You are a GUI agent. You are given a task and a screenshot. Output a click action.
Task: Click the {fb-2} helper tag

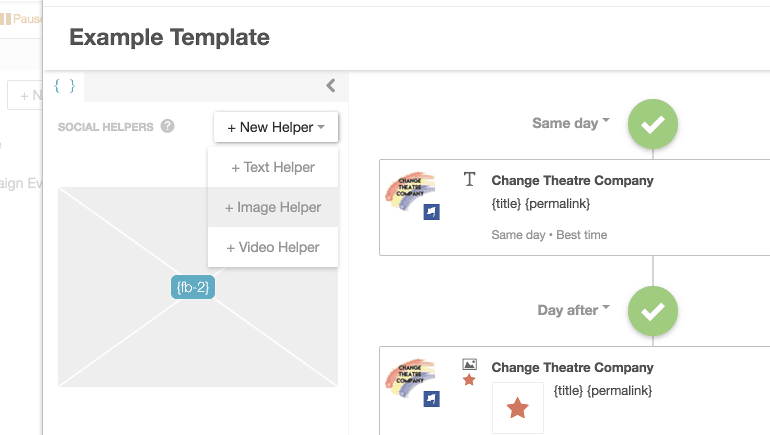[x=193, y=287]
